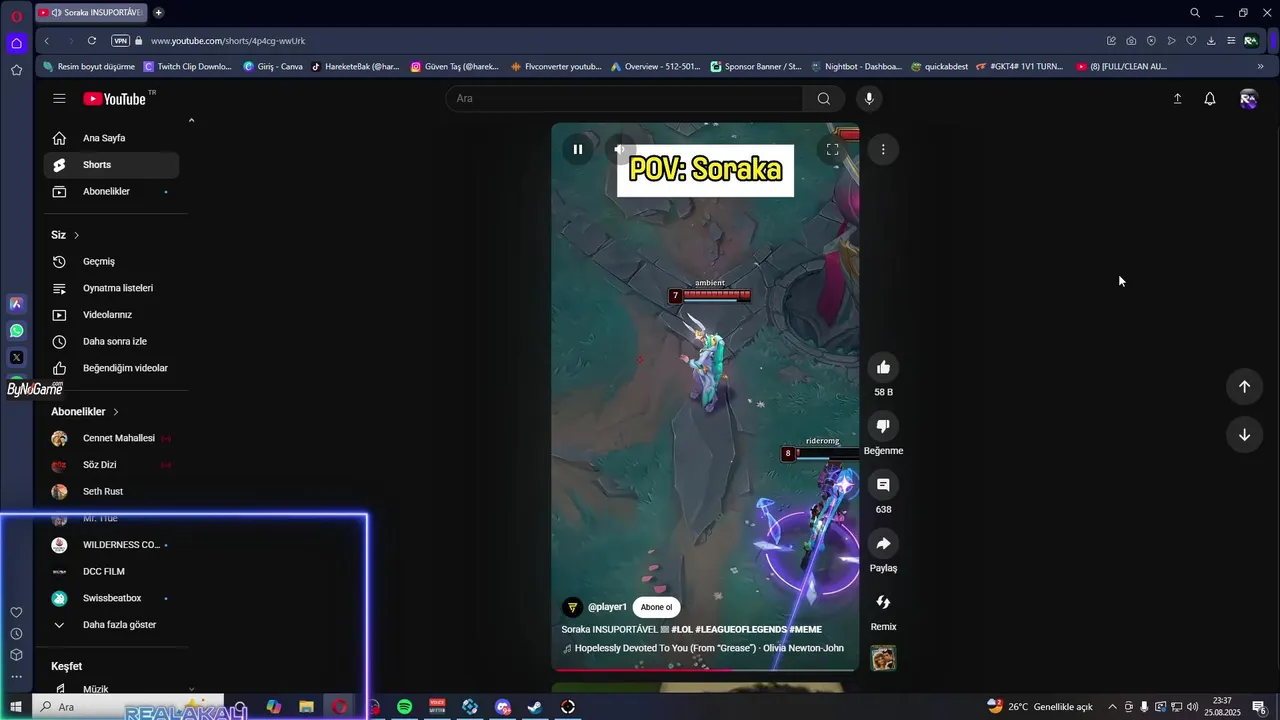Open Twitch Clip Downloader bookmark
The image size is (1280, 720).
pos(188,67)
